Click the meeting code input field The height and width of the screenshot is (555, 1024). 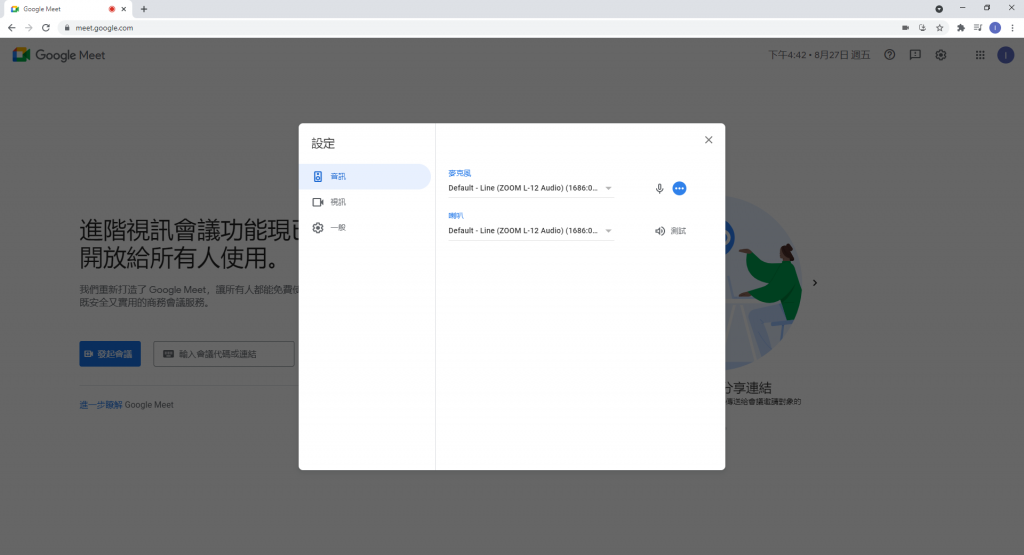coord(224,354)
